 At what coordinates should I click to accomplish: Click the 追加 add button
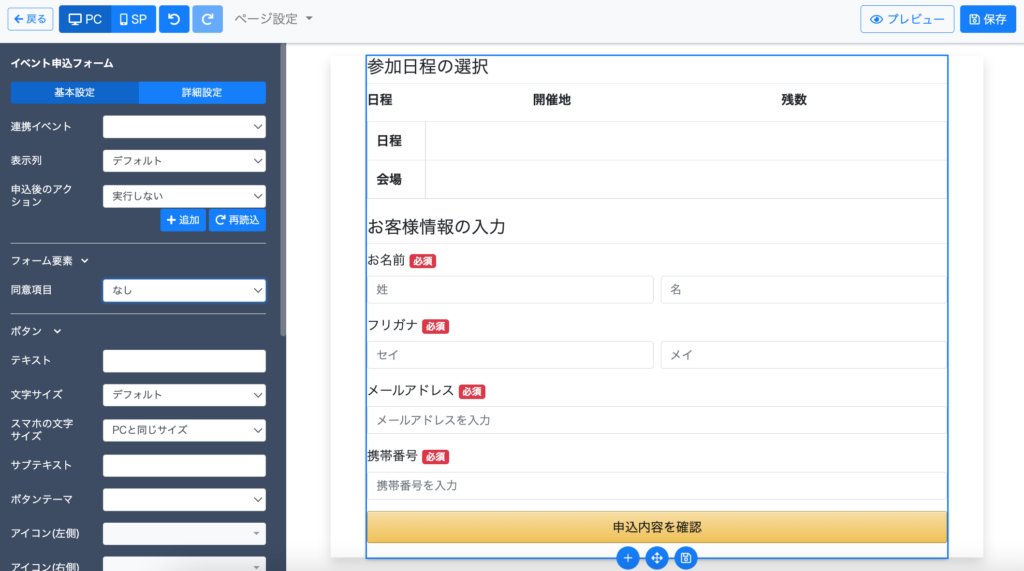[183, 220]
